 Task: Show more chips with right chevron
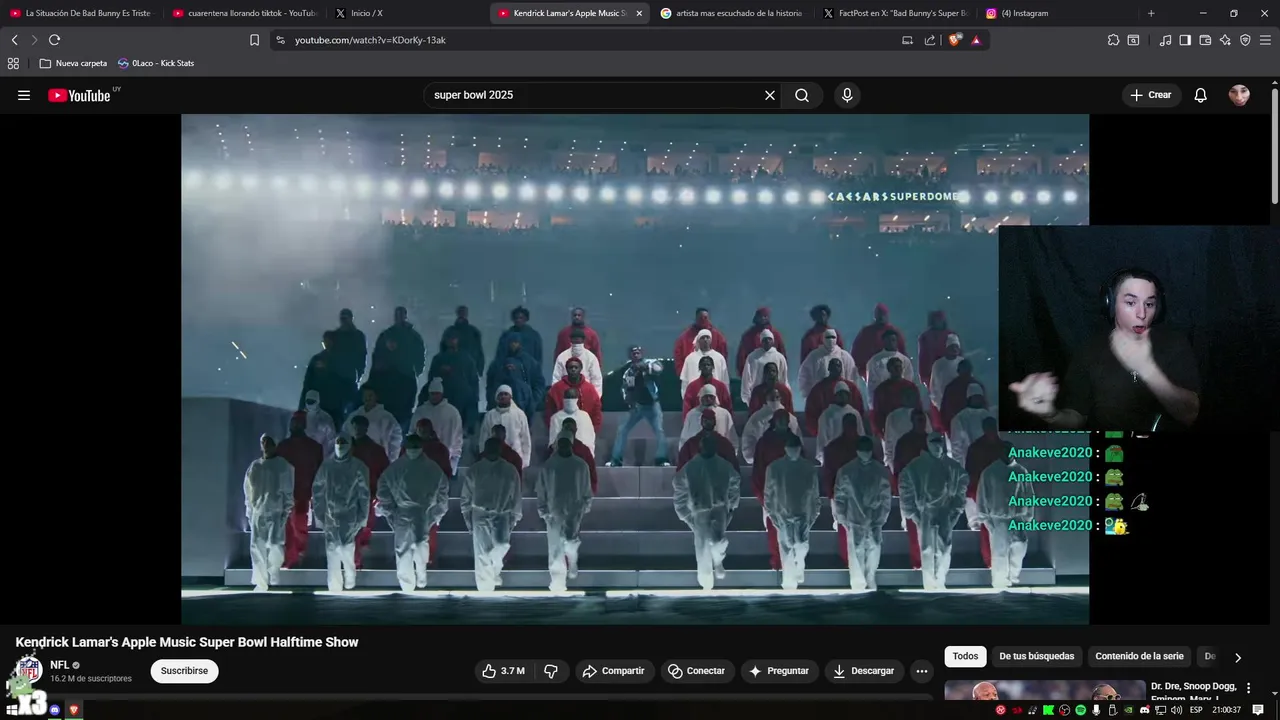coord(1237,657)
